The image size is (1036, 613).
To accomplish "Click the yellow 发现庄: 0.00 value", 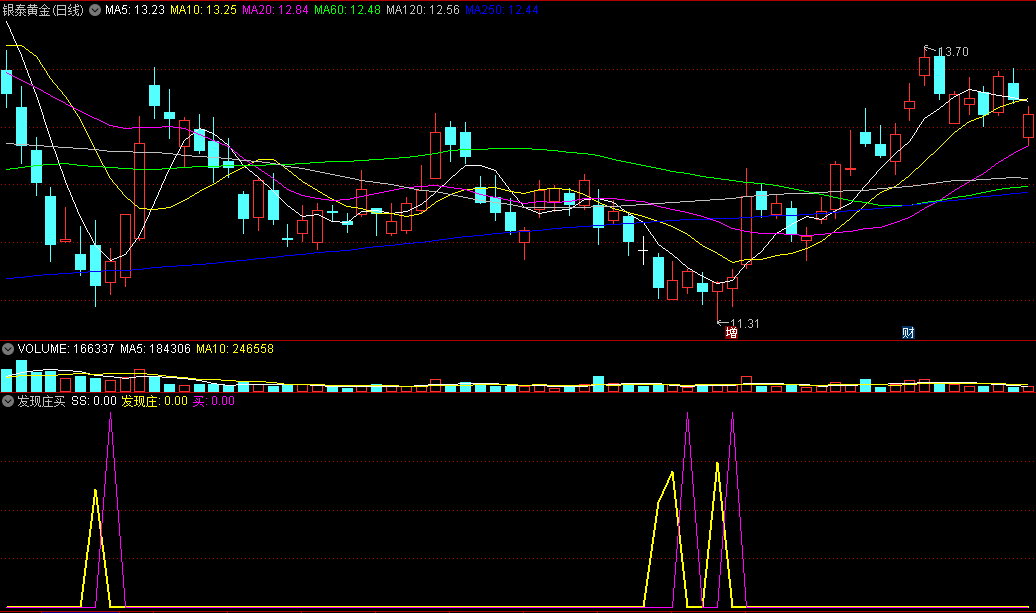I will click(x=155, y=401).
